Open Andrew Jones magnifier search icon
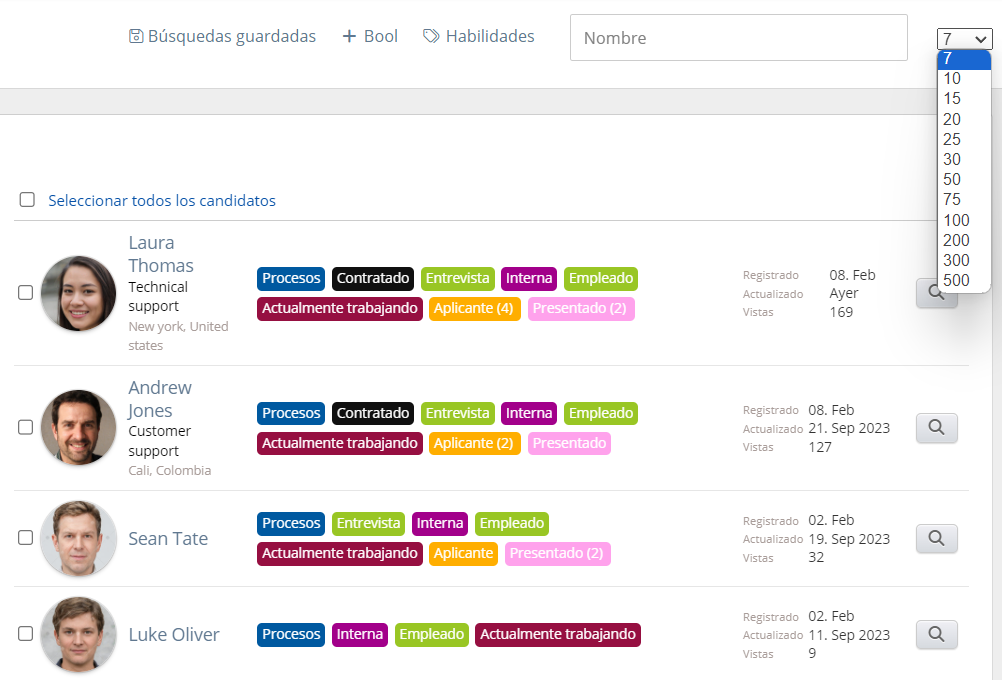1002x680 pixels. click(x=936, y=428)
